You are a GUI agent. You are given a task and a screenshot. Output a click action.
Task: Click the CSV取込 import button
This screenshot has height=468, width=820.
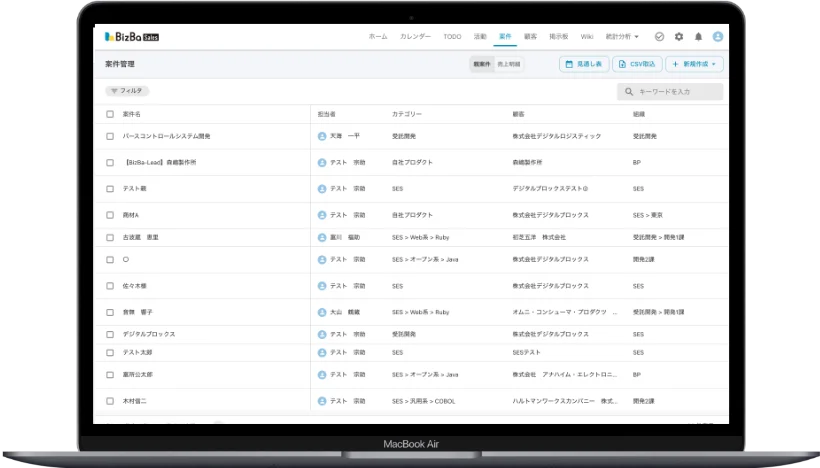pyautogui.click(x=637, y=64)
